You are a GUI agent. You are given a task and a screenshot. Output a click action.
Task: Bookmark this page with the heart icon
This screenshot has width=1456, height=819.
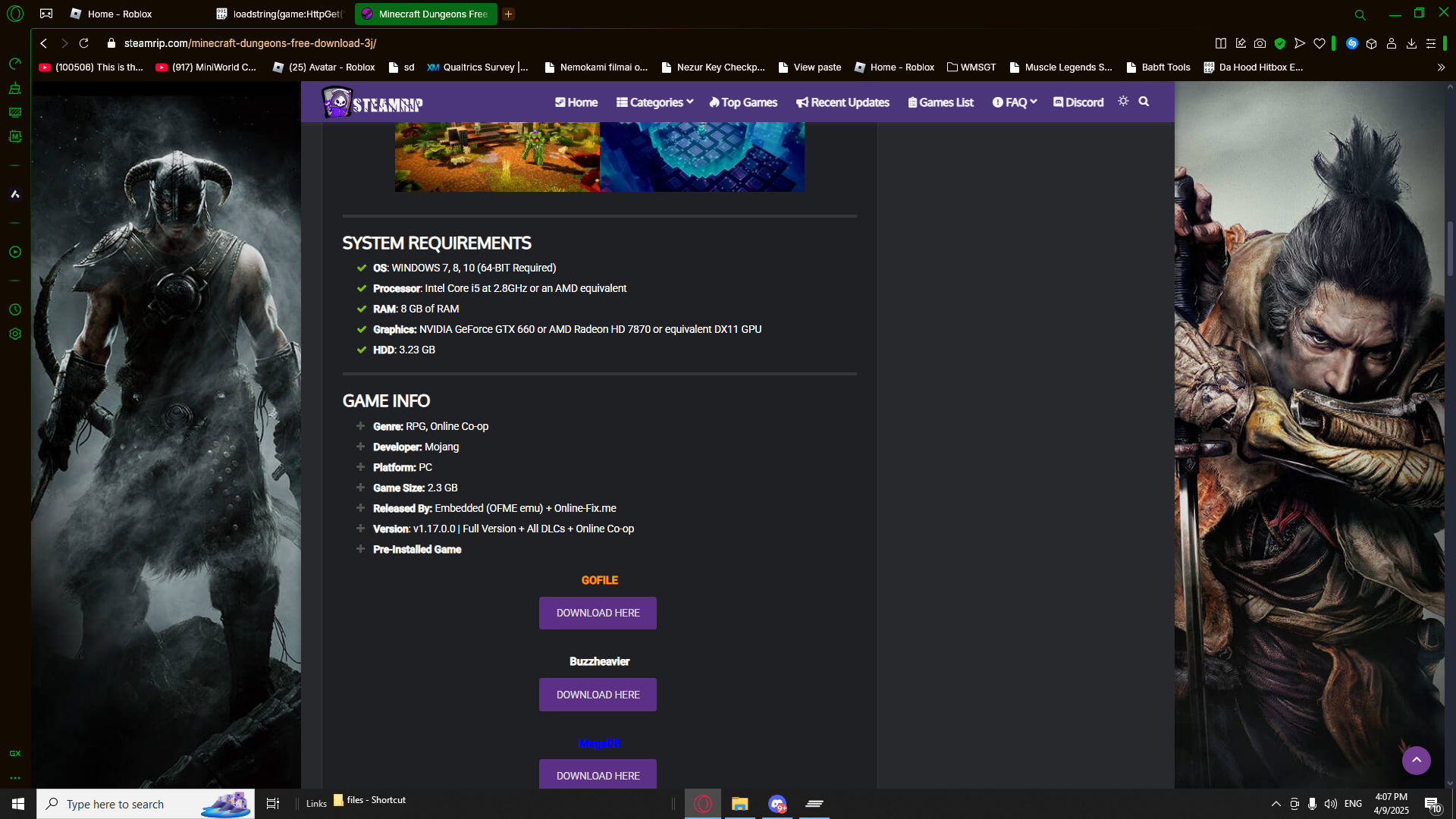click(x=1319, y=43)
